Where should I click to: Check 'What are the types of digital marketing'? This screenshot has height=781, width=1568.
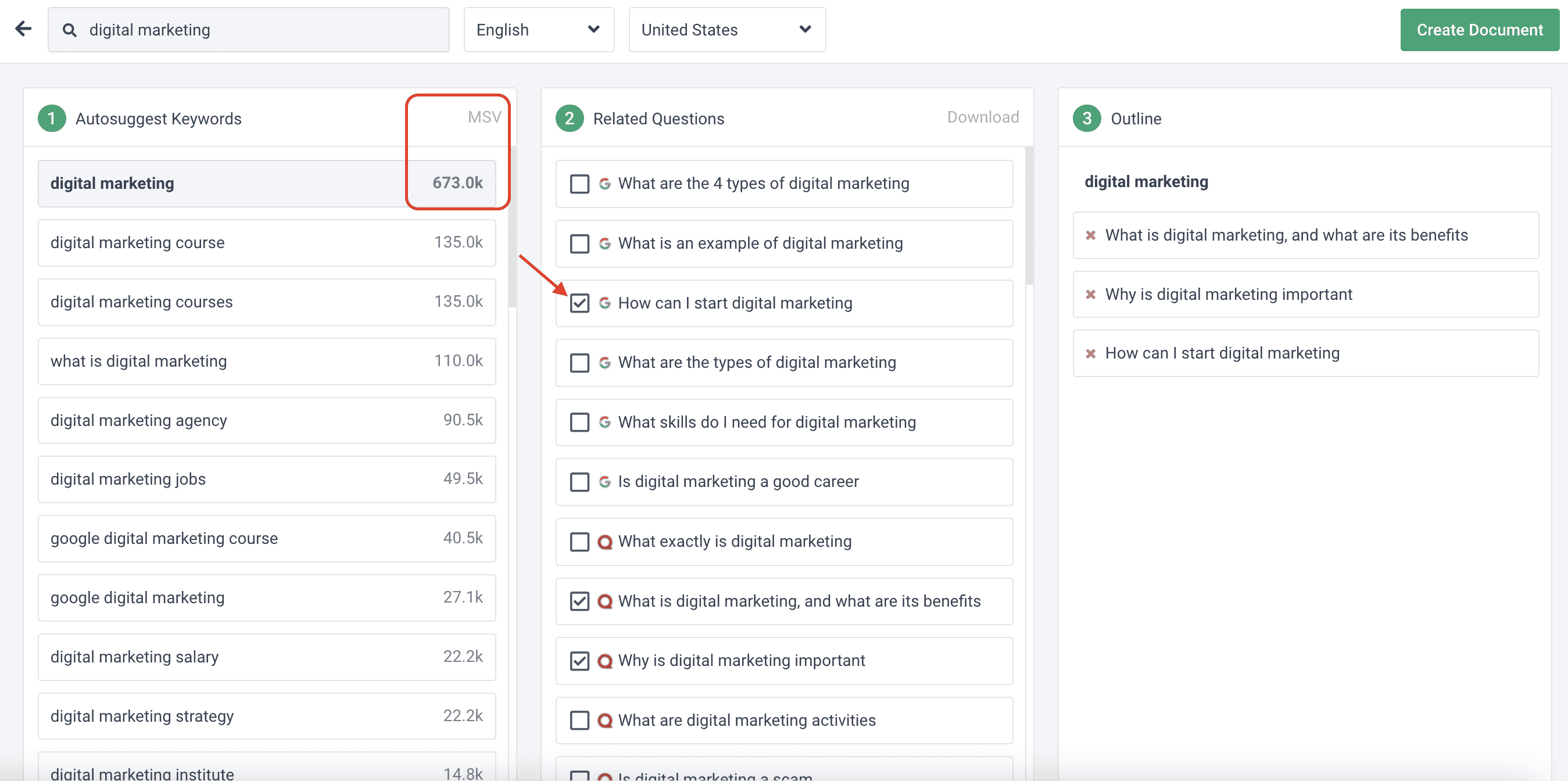pos(579,363)
